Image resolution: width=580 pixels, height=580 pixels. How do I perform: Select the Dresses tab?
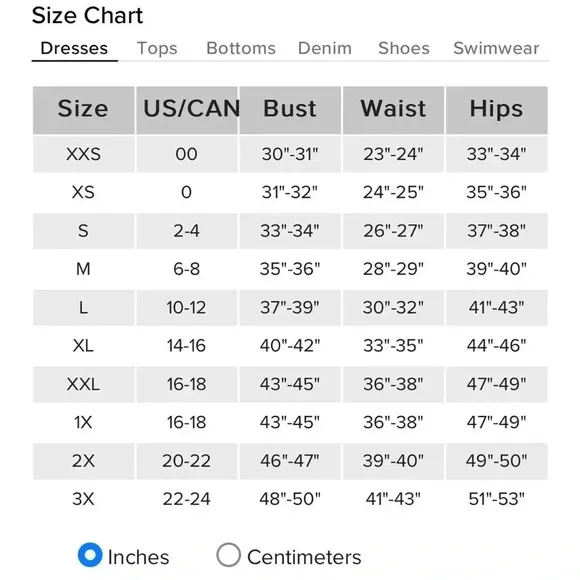(x=74, y=48)
